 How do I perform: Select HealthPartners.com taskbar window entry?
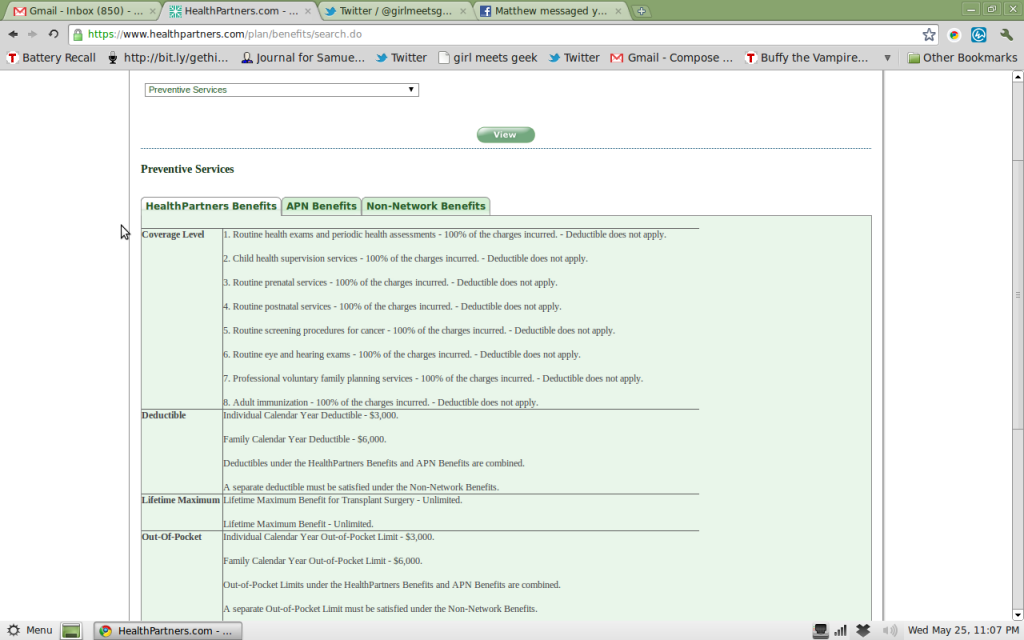tap(168, 630)
